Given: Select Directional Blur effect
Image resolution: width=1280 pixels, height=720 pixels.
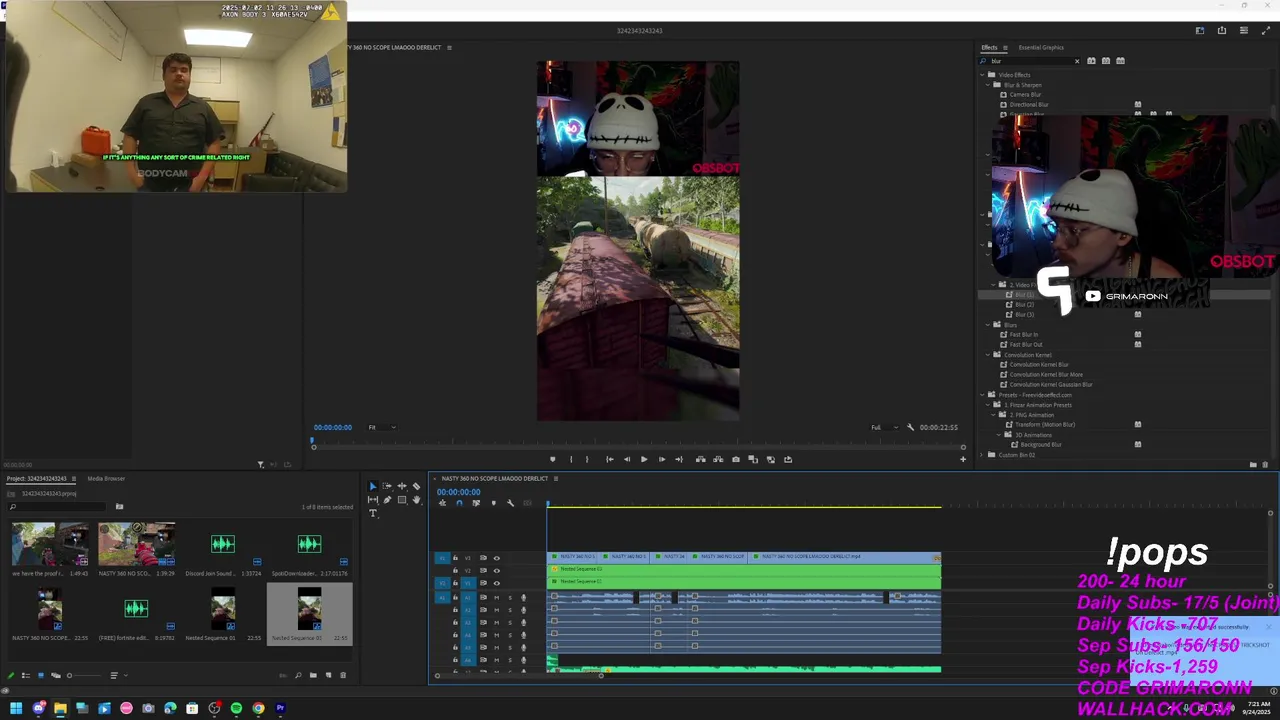Looking at the screenshot, I should (1029, 105).
